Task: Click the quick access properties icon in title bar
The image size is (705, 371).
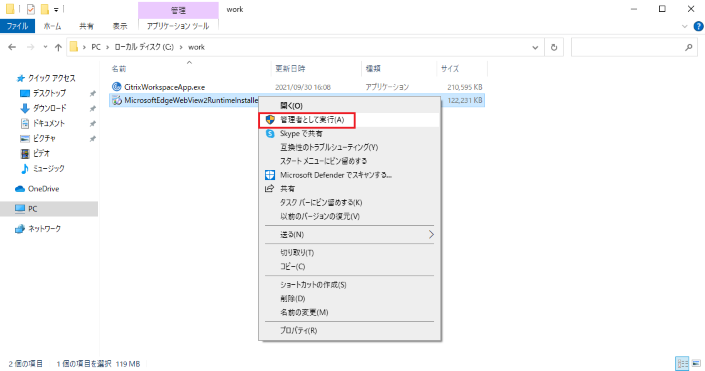Action: [31, 9]
